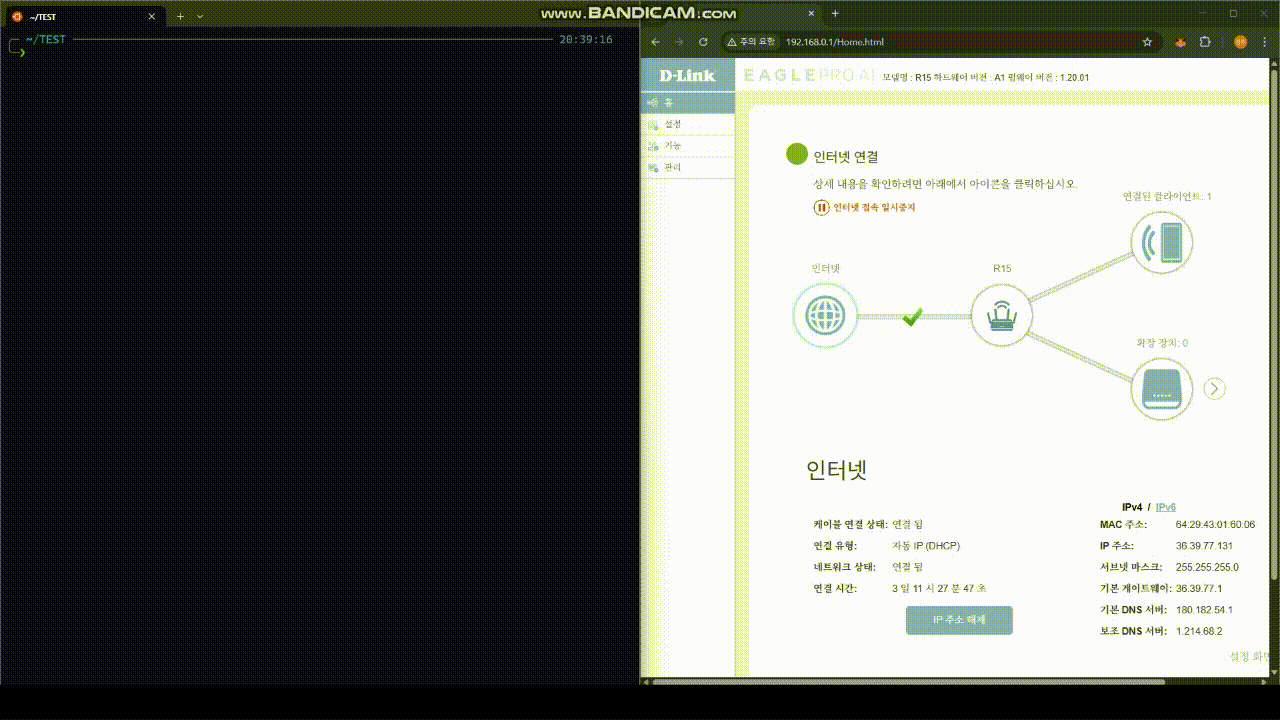This screenshot has width=1280, height=720.
Task: Click the 인터넷 section heading
Action: point(836,471)
